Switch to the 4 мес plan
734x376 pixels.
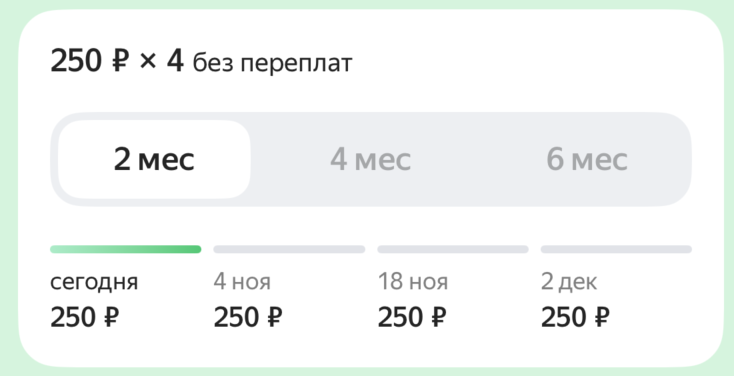[x=370, y=160]
